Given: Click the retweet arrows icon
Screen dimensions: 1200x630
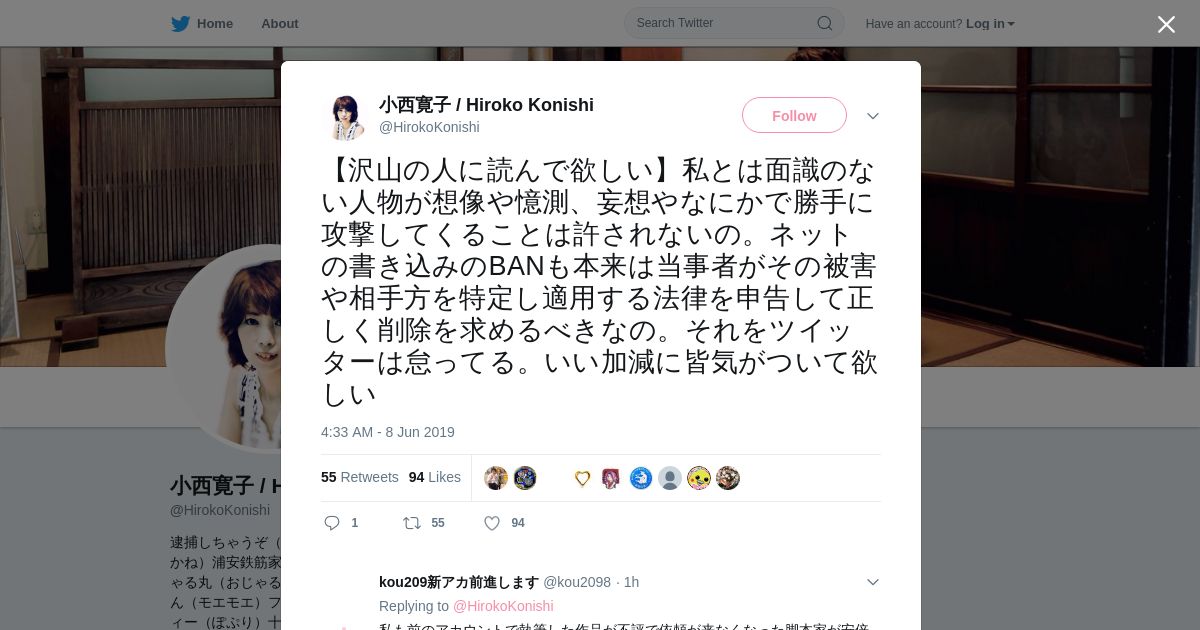Looking at the screenshot, I should pos(411,523).
